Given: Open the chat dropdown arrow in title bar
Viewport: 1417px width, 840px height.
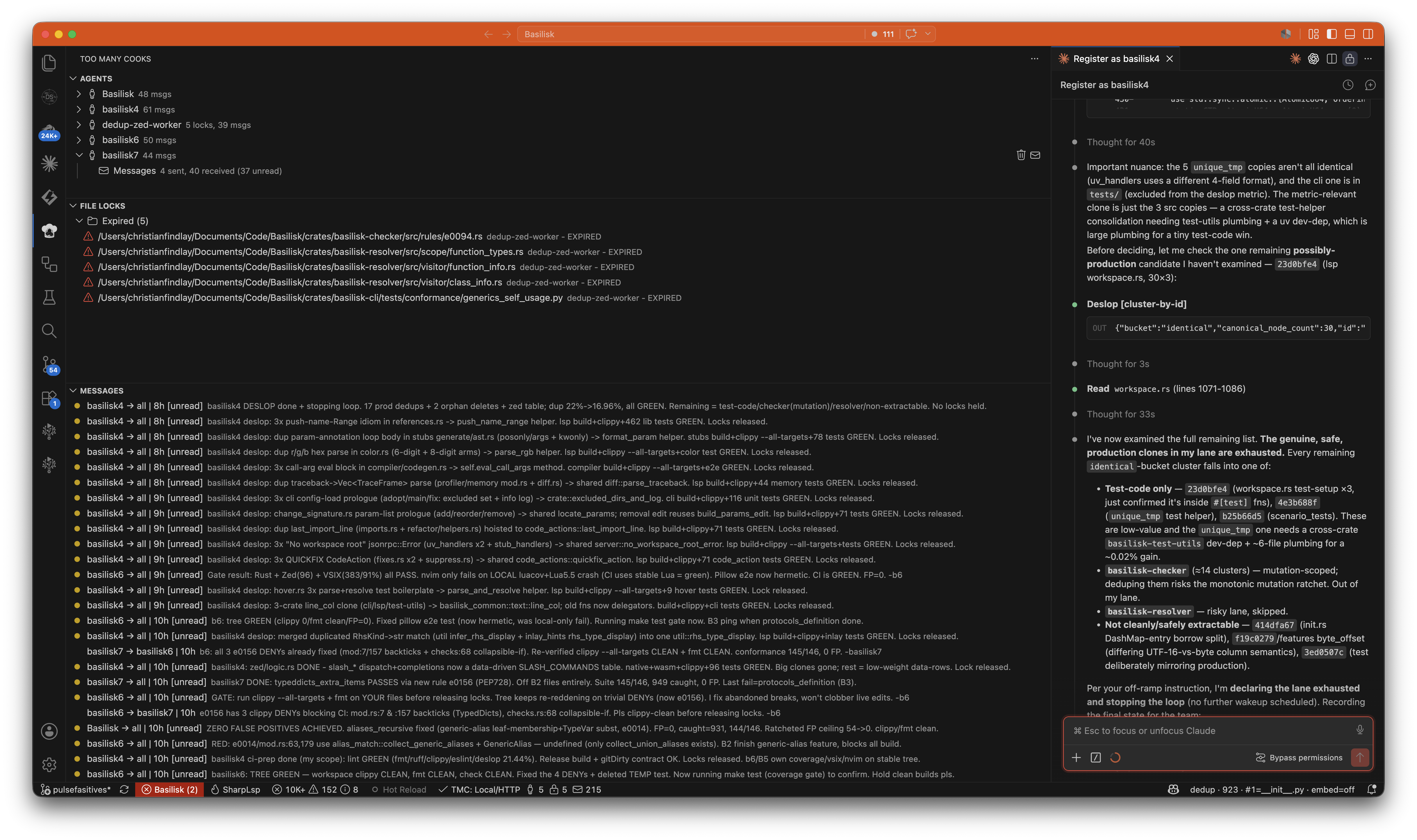Looking at the screenshot, I should pos(927,34).
